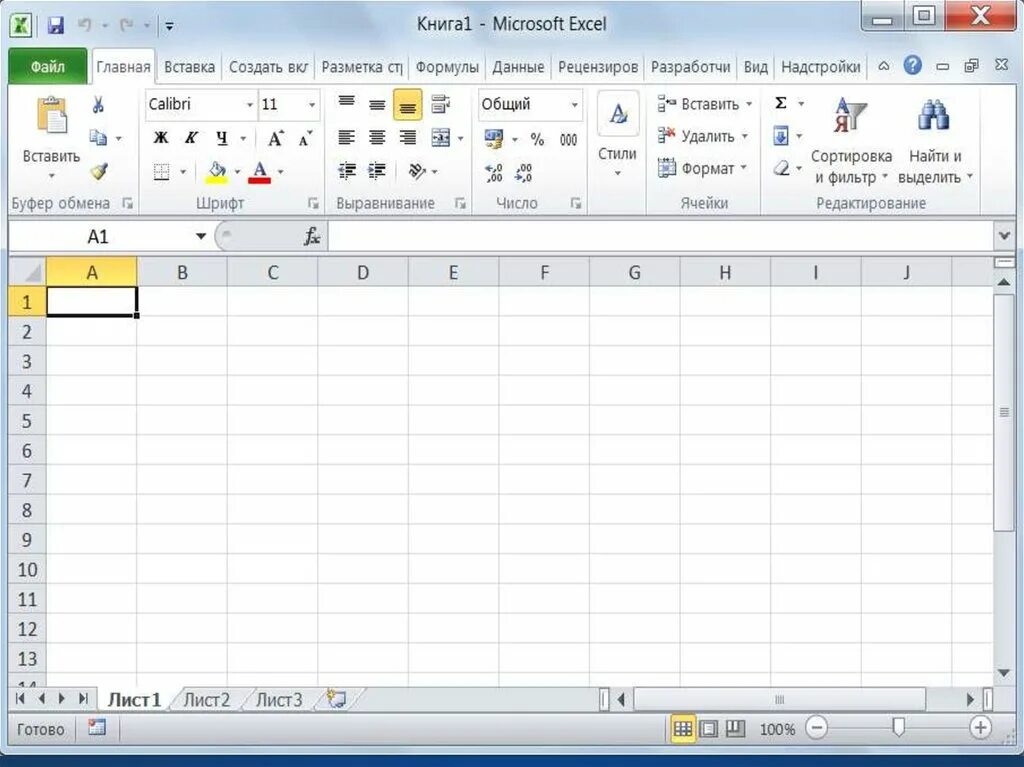Decrease font size with the small A icon
The height and width of the screenshot is (767, 1024).
(x=305, y=139)
